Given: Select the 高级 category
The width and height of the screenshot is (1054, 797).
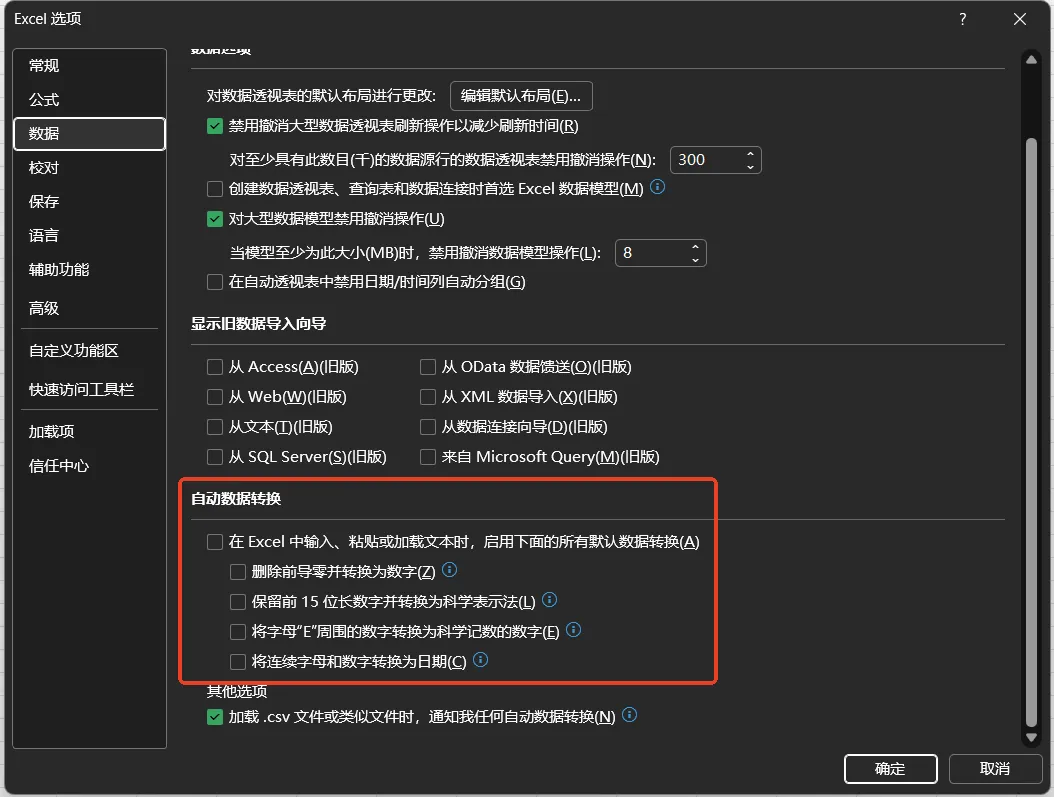Looking at the screenshot, I should coord(89,308).
